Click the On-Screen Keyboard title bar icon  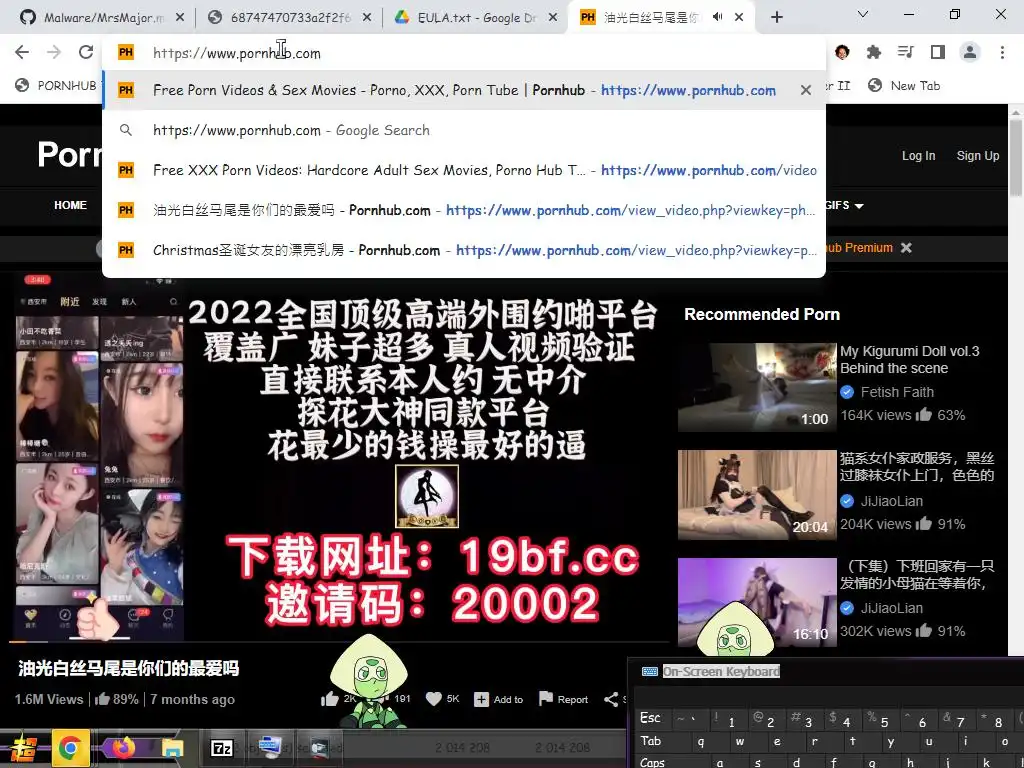pyautogui.click(x=649, y=671)
